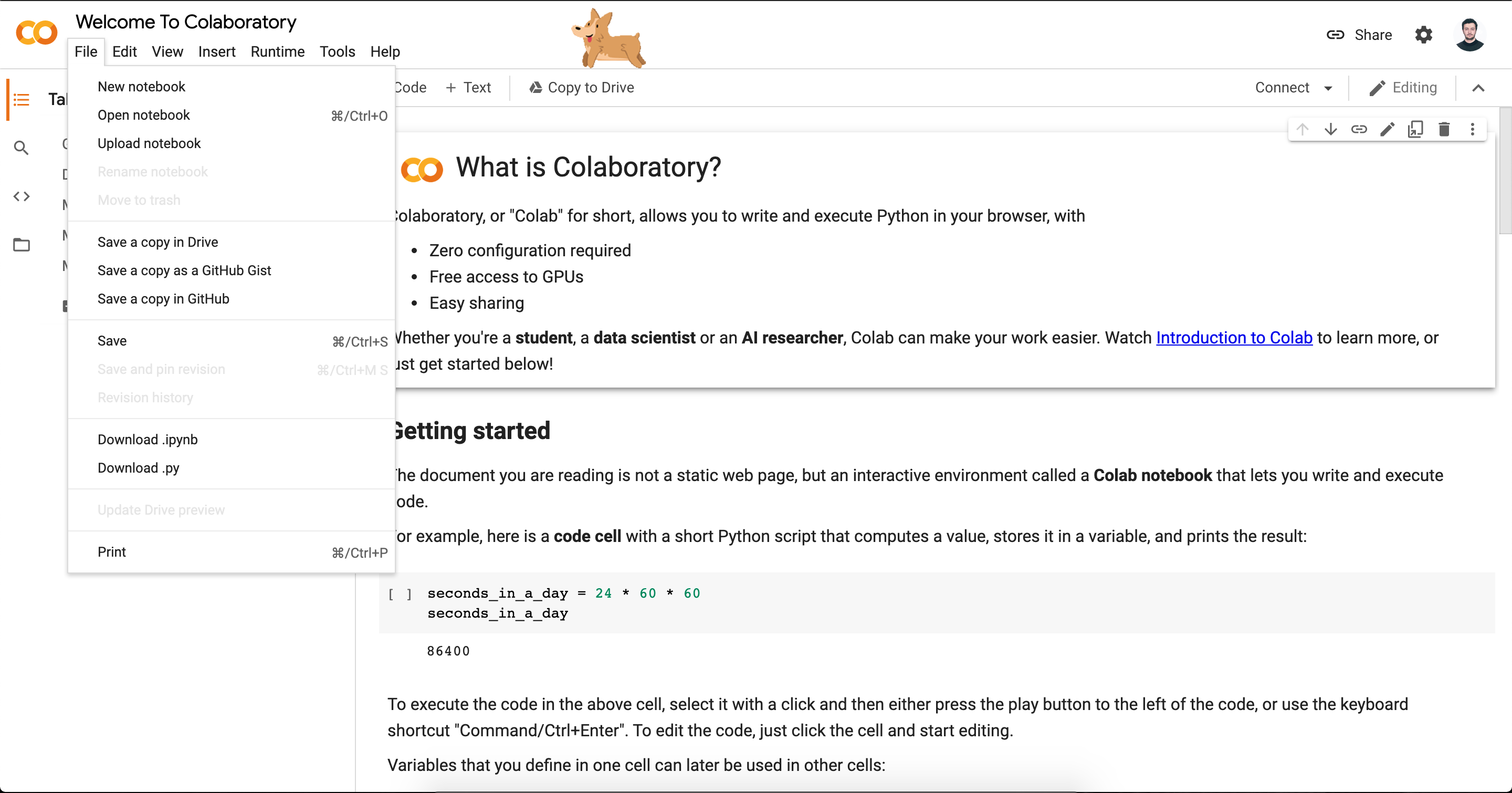Select Download .ipynb menu item
This screenshot has width=1512, height=793.
coord(148,439)
